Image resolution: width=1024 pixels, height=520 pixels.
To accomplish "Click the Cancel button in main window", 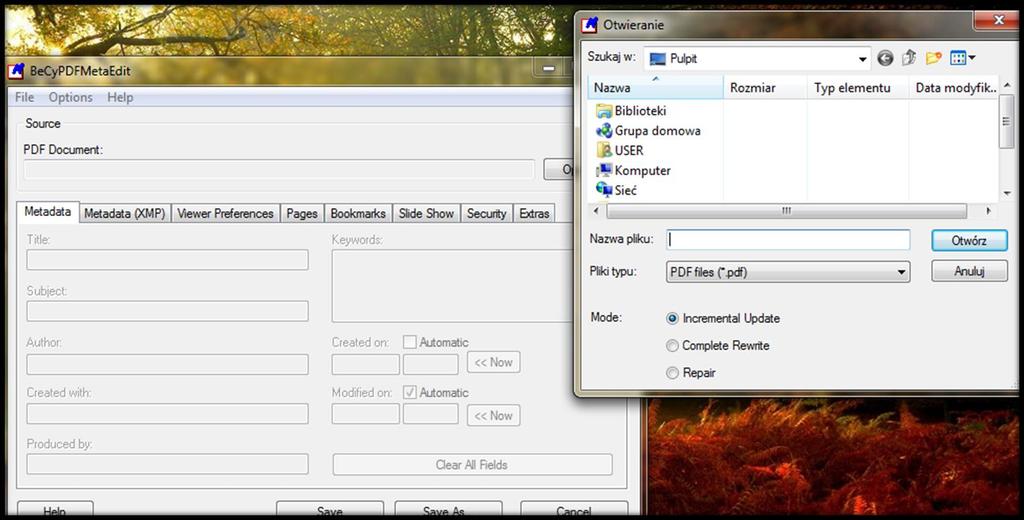I will tap(574, 510).
